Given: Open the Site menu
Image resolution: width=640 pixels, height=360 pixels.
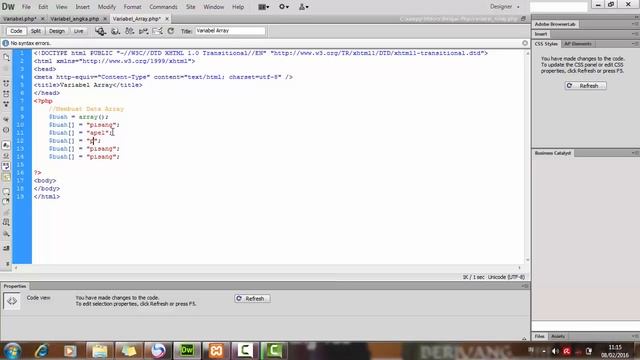Looking at the screenshot, I should coord(191,7).
